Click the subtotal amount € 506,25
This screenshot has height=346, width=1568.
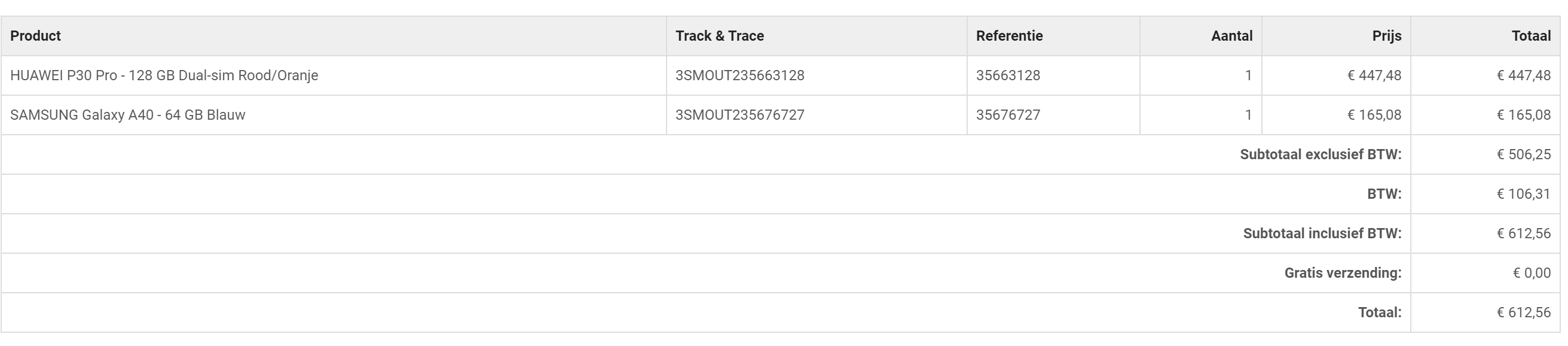click(x=1524, y=154)
